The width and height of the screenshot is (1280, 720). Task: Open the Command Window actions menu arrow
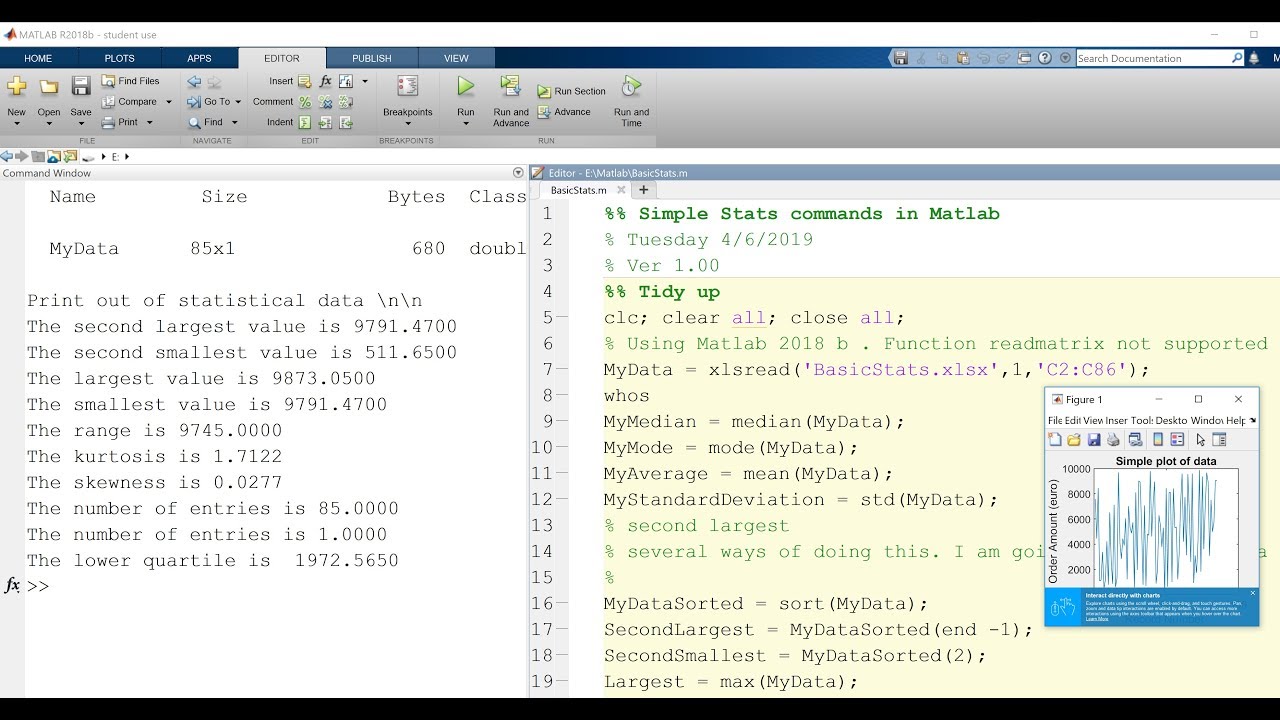(x=518, y=173)
